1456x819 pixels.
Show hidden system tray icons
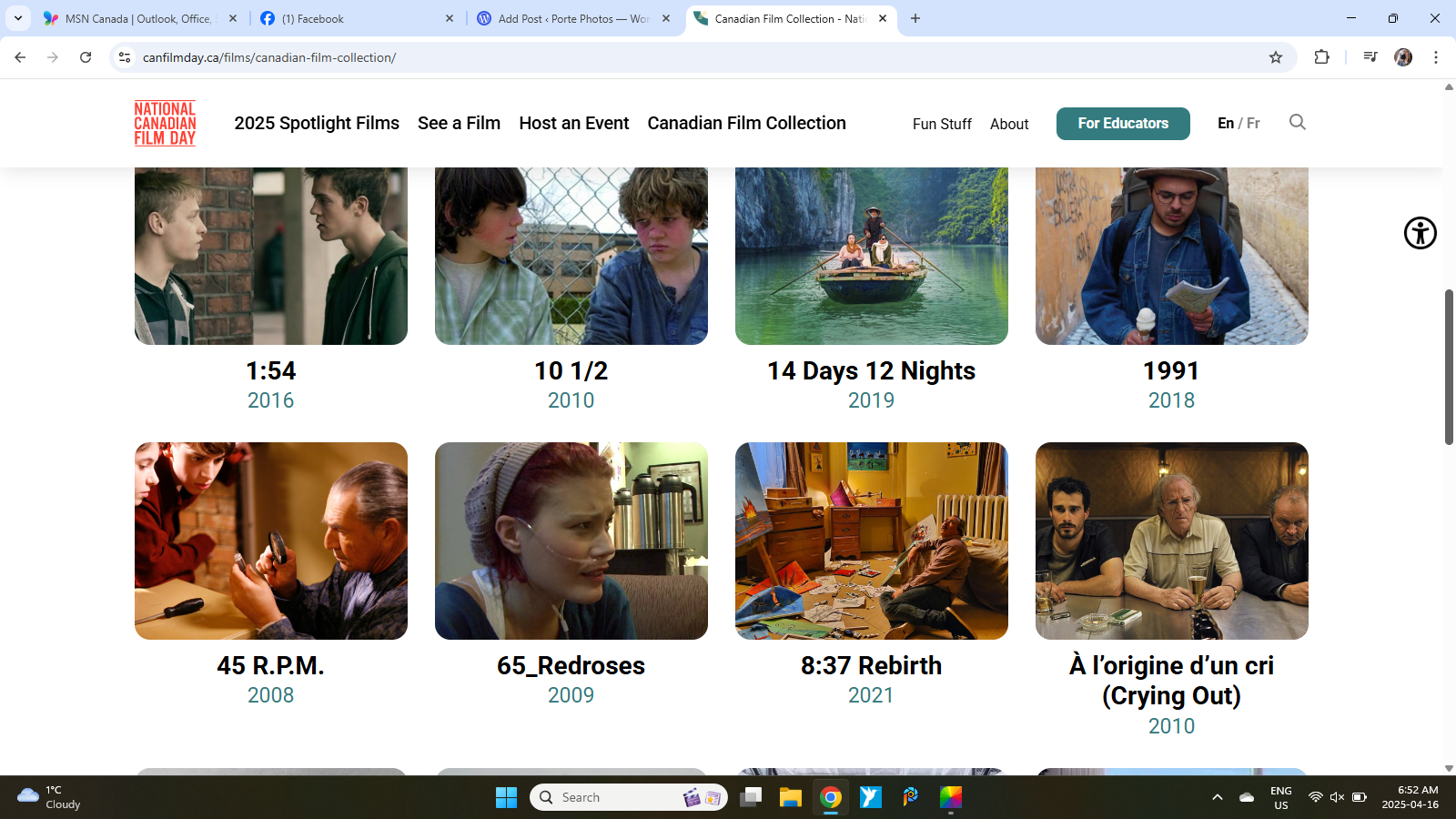tap(1217, 798)
